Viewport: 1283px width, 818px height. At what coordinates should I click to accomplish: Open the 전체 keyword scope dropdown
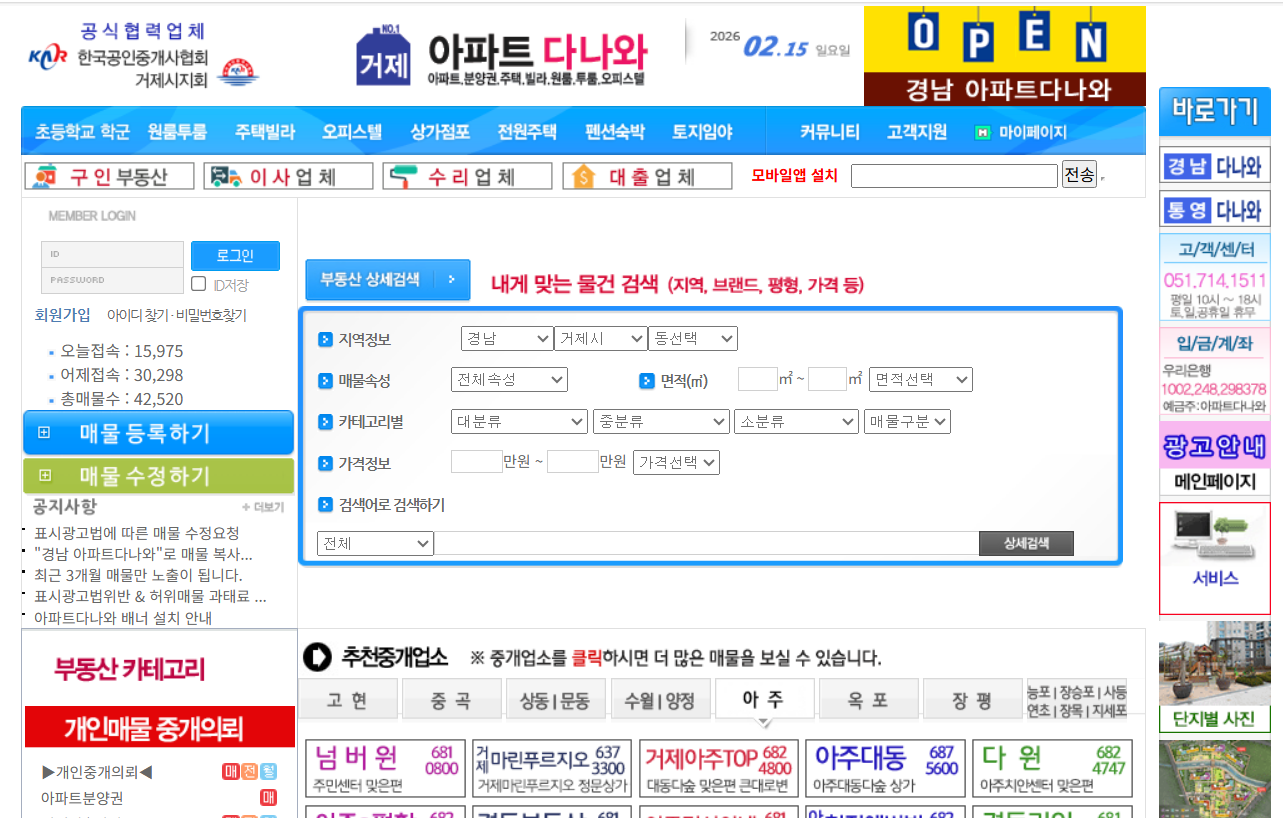(375, 543)
